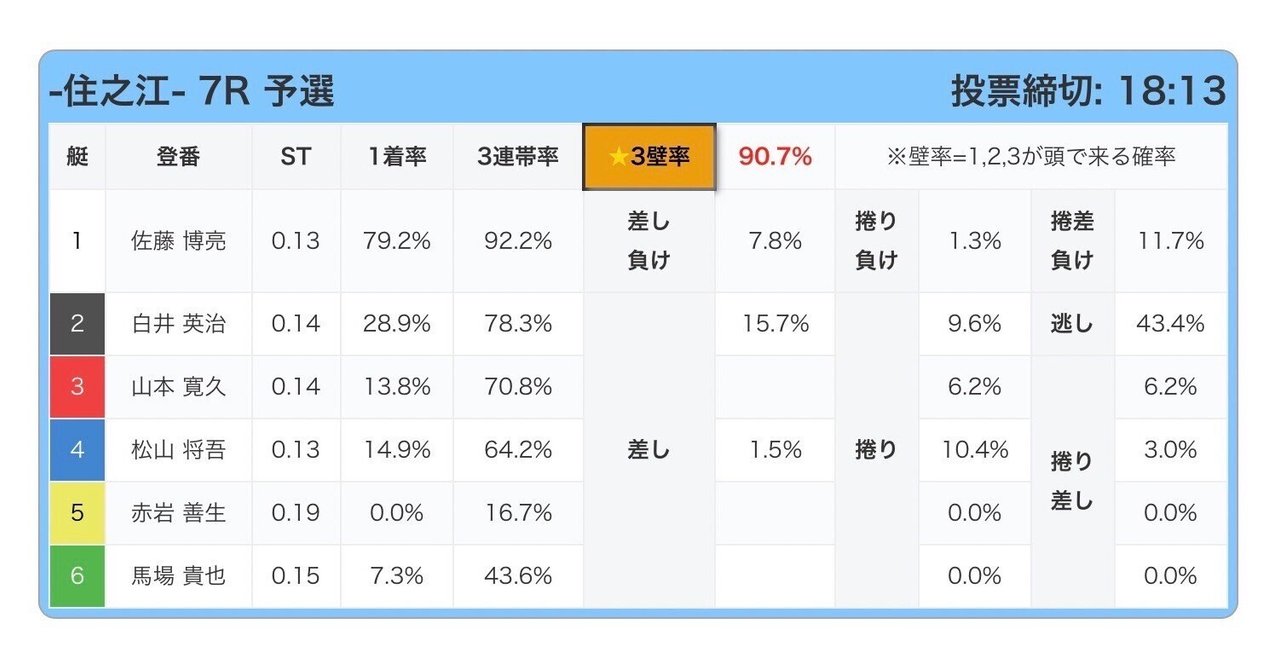
Task: Click the black boat number 2 badge
Action: 77,324
